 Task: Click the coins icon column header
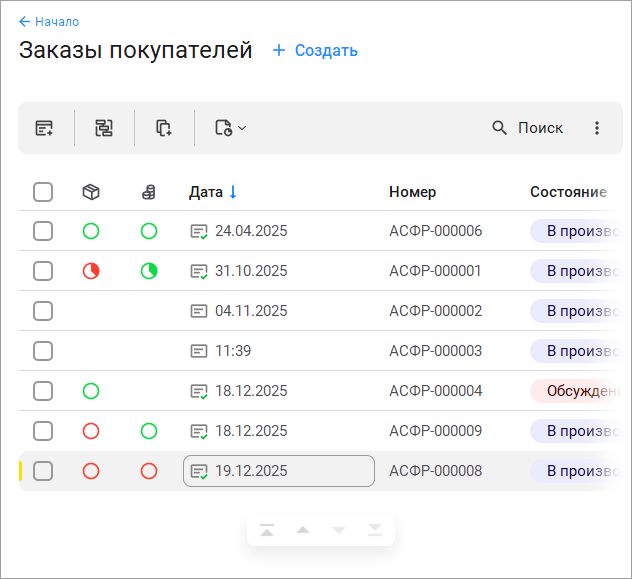[149, 192]
